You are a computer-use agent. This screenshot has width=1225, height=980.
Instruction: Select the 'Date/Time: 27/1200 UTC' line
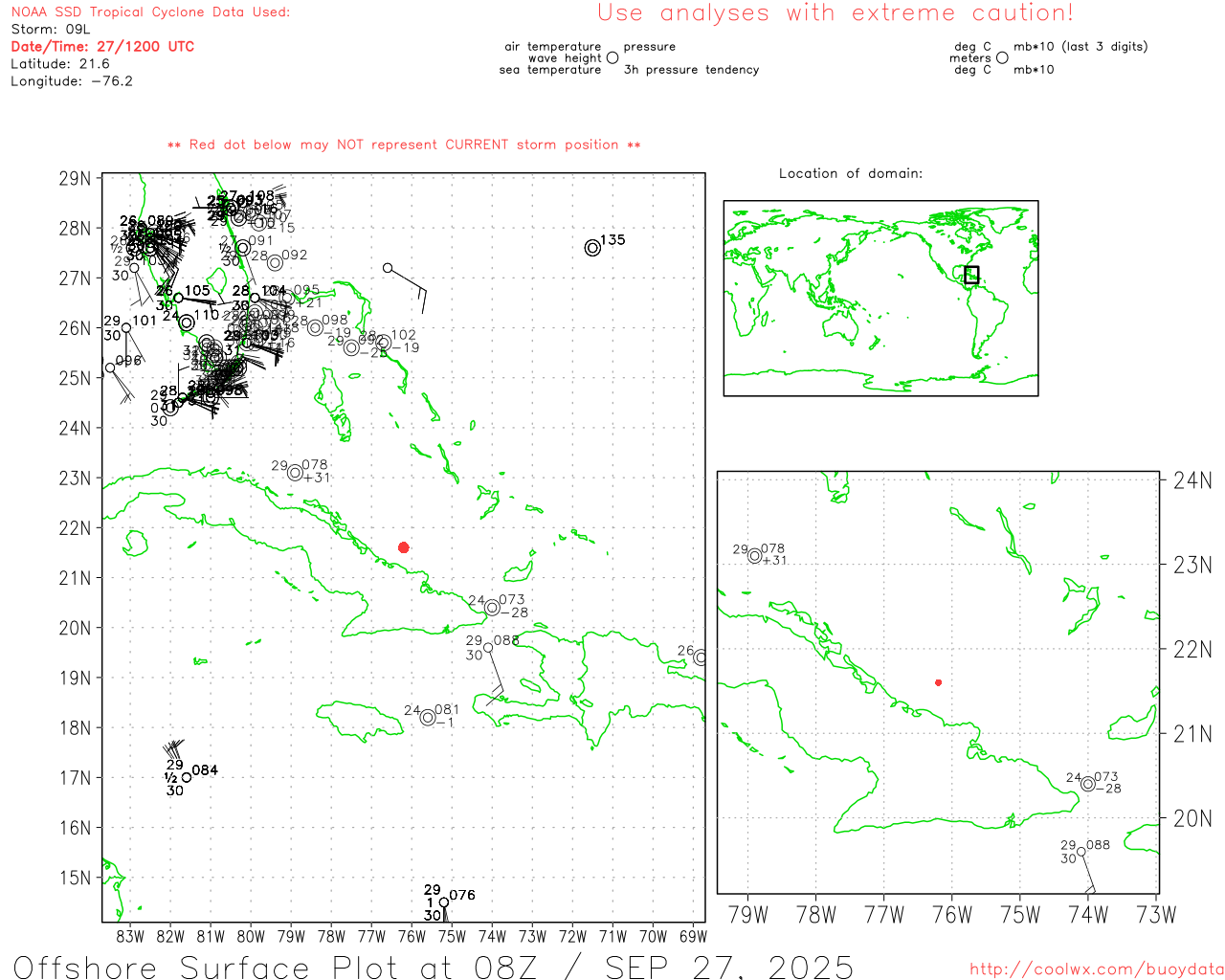point(102,46)
